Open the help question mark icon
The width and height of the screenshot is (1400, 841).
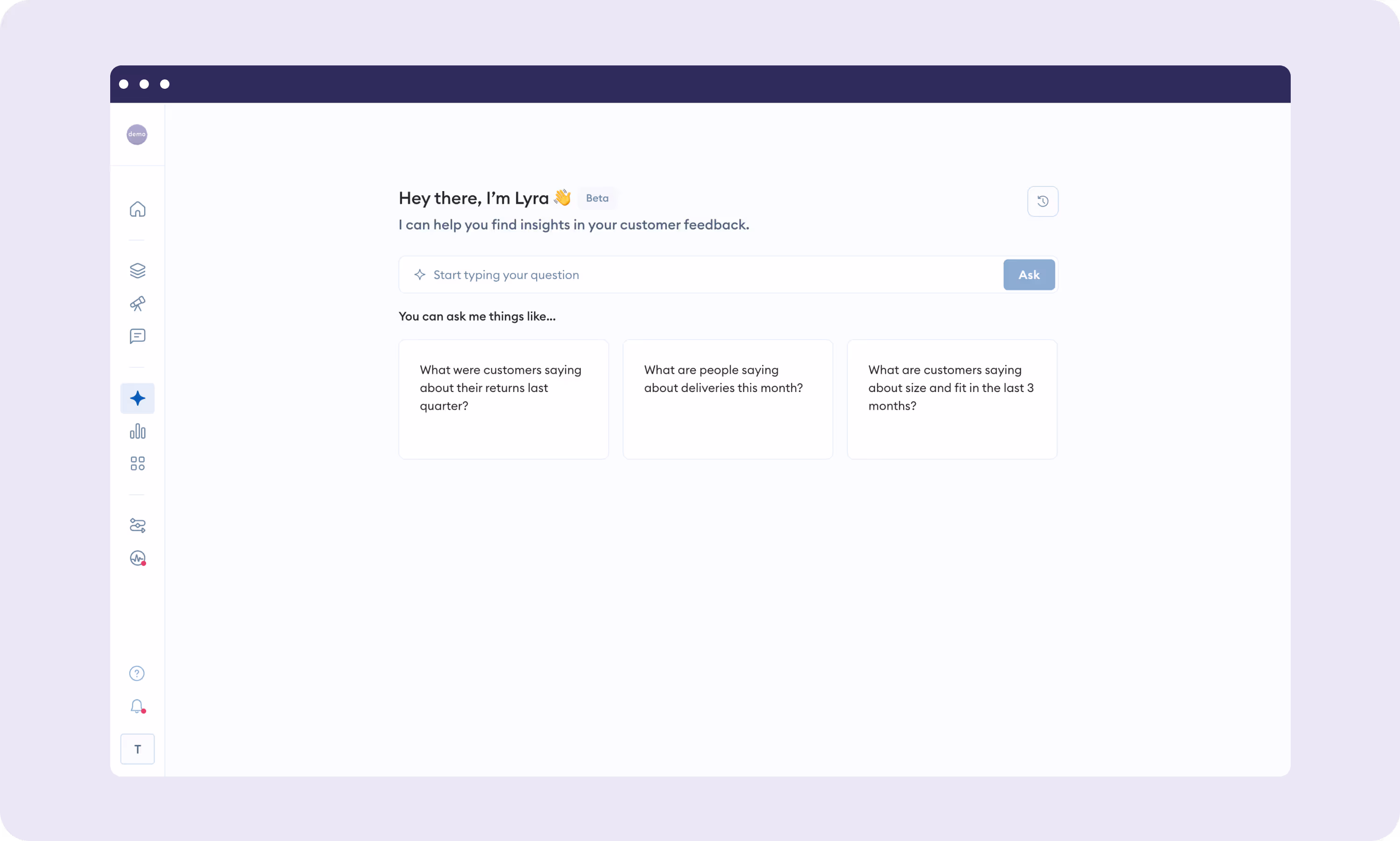pyautogui.click(x=137, y=673)
